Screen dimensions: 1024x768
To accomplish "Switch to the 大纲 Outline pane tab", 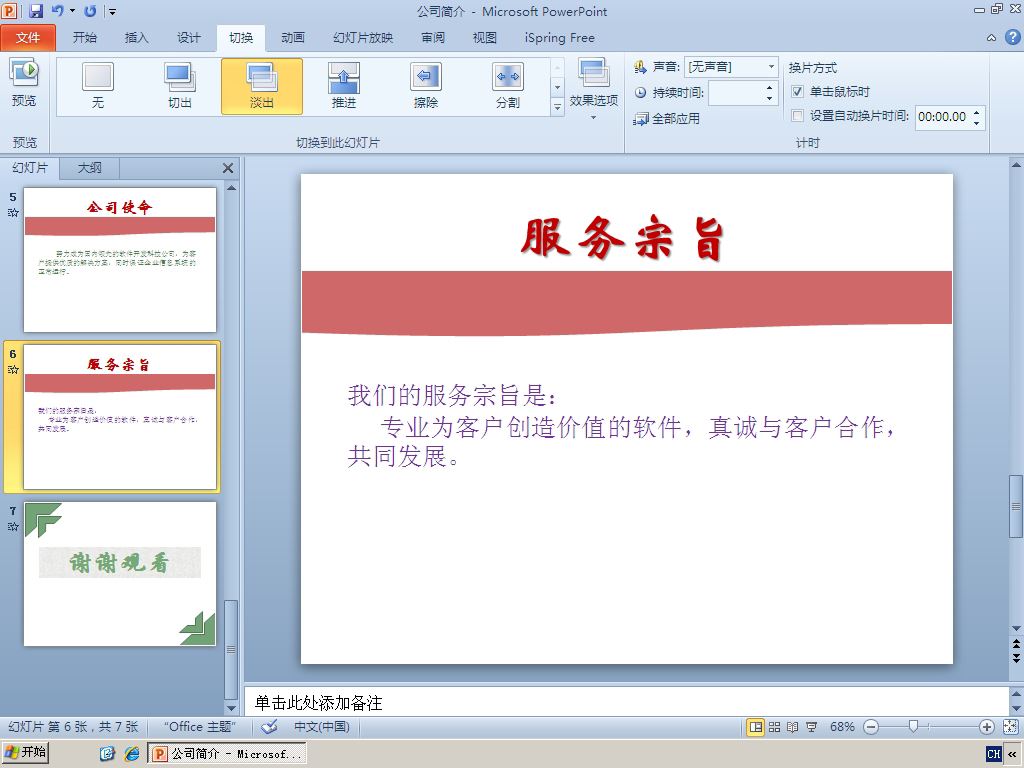I will coord(89,168).
